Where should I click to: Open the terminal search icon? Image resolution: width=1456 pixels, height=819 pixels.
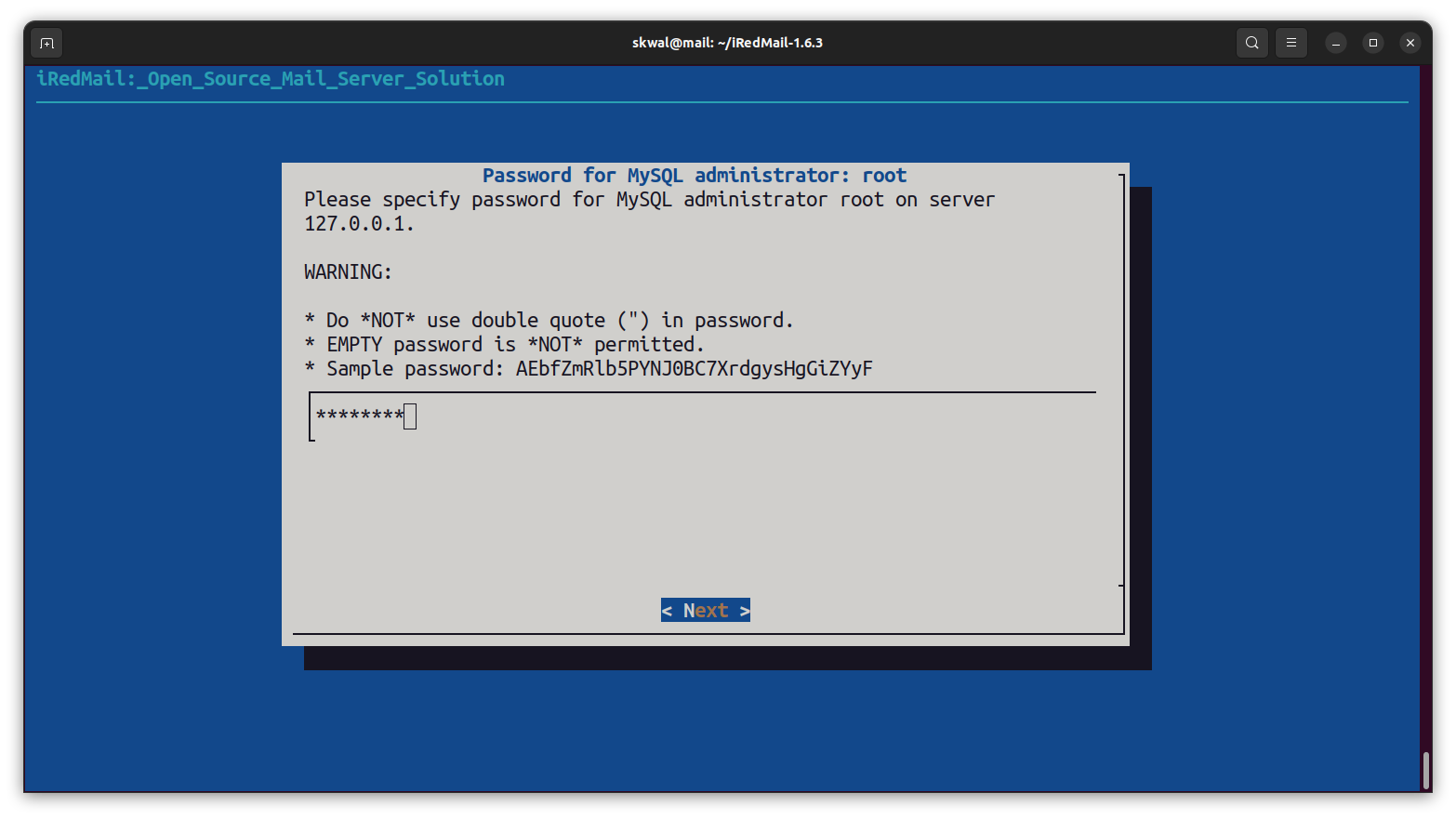pos(1252,43)
